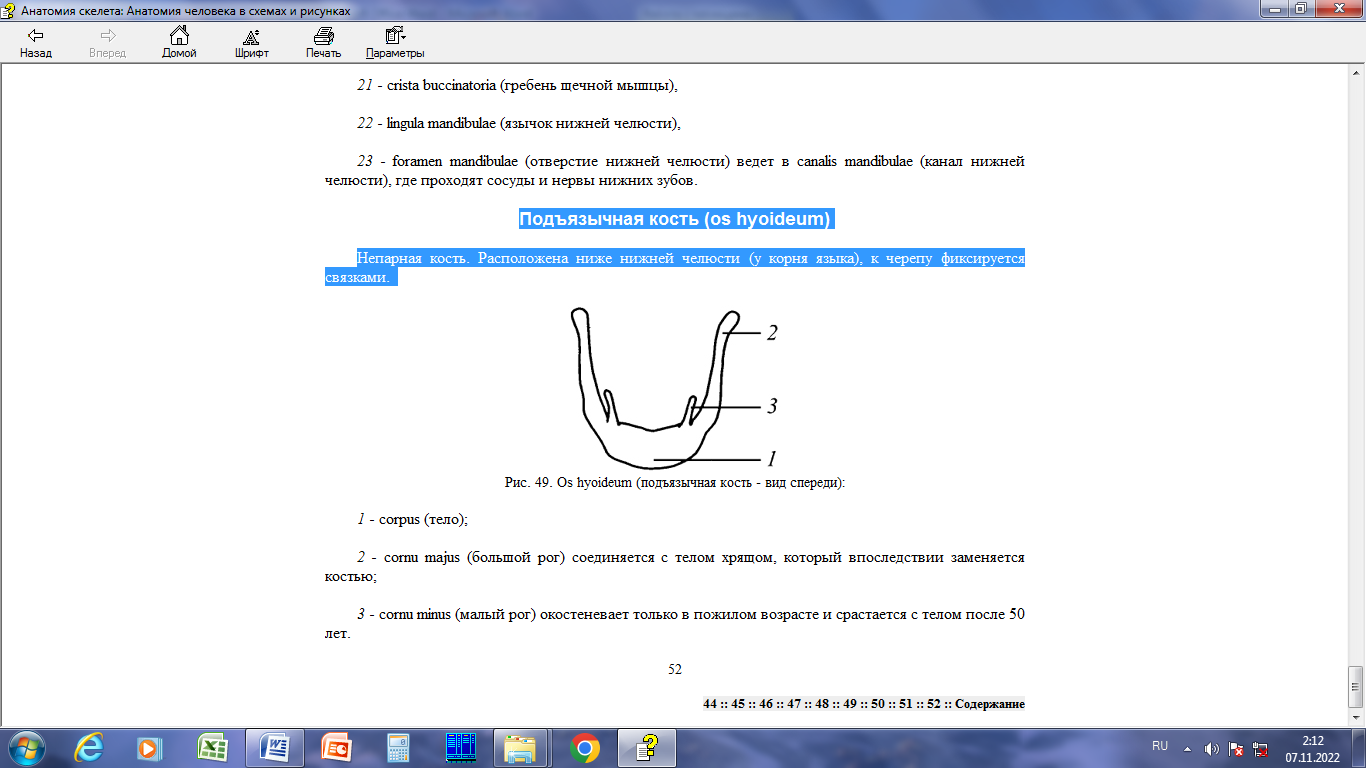This screenshot has width=1366, height=768.
Task: Open page 49 link
Action: point(850,704)
